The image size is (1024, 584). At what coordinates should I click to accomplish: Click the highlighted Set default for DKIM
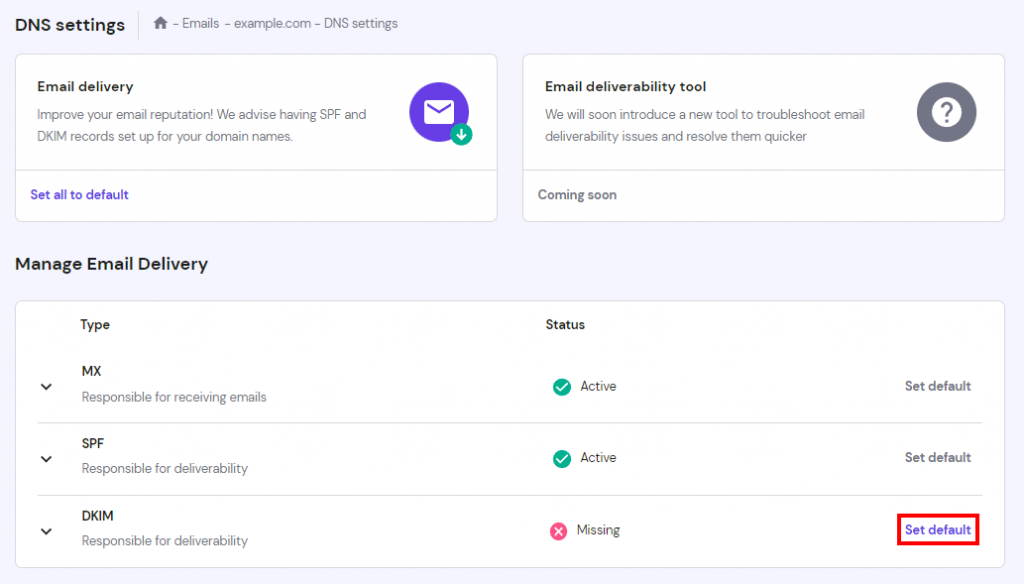pos(937,530)
